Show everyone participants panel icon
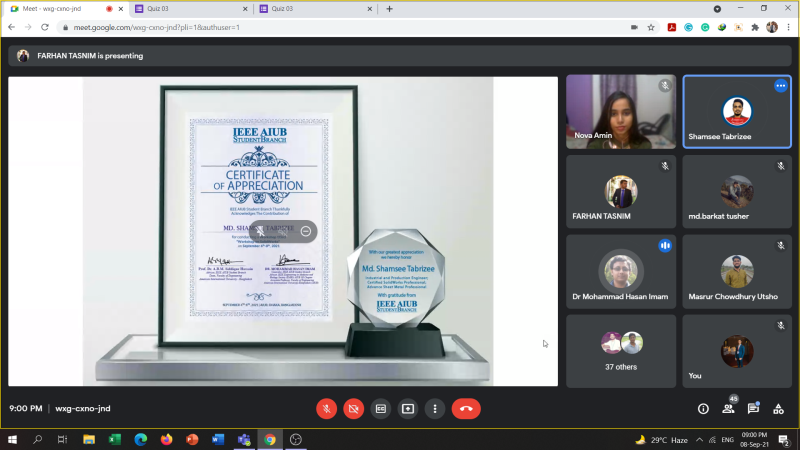 pos(728,408)
